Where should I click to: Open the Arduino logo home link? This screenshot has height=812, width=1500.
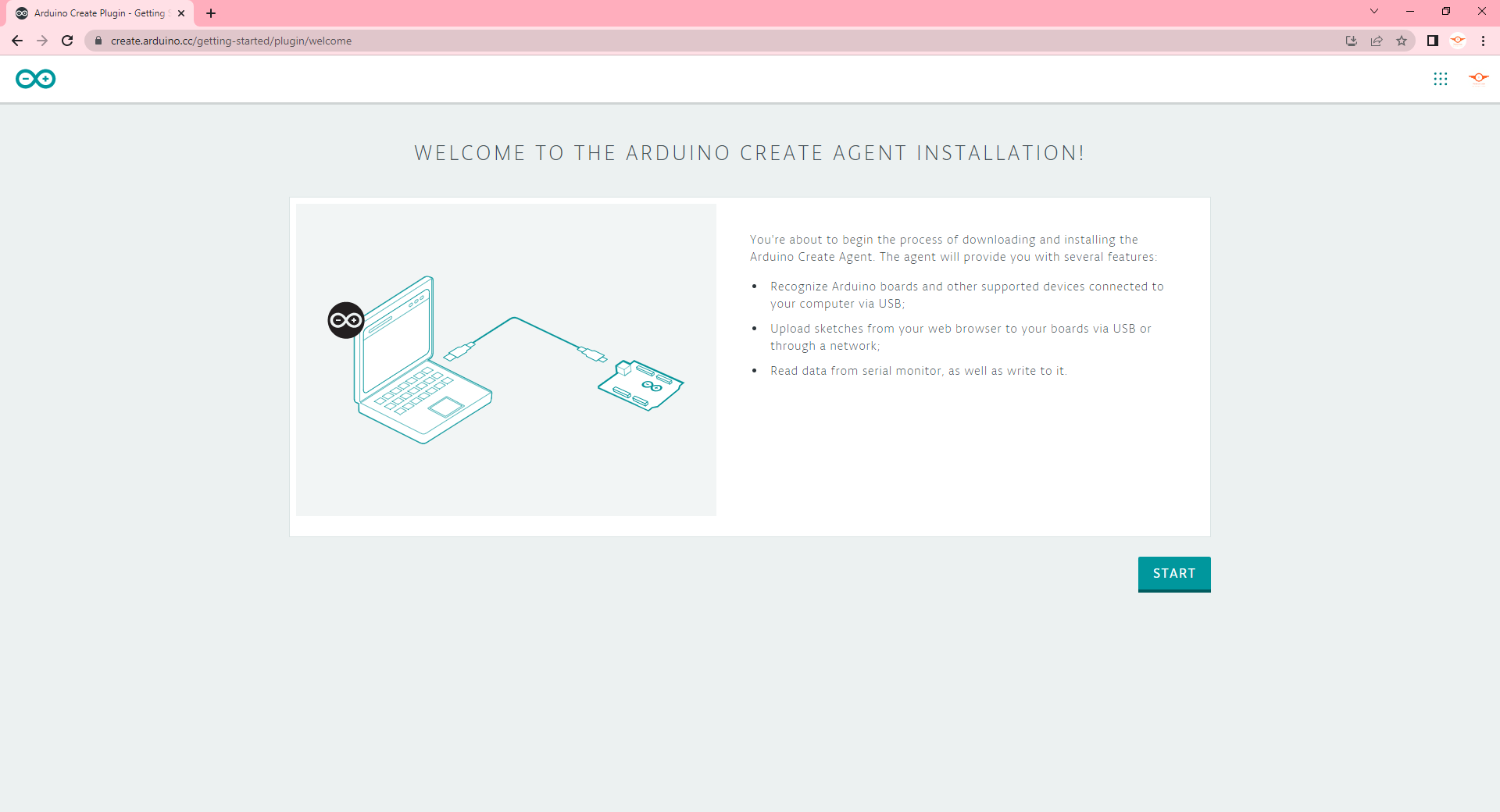pos(36,79)
